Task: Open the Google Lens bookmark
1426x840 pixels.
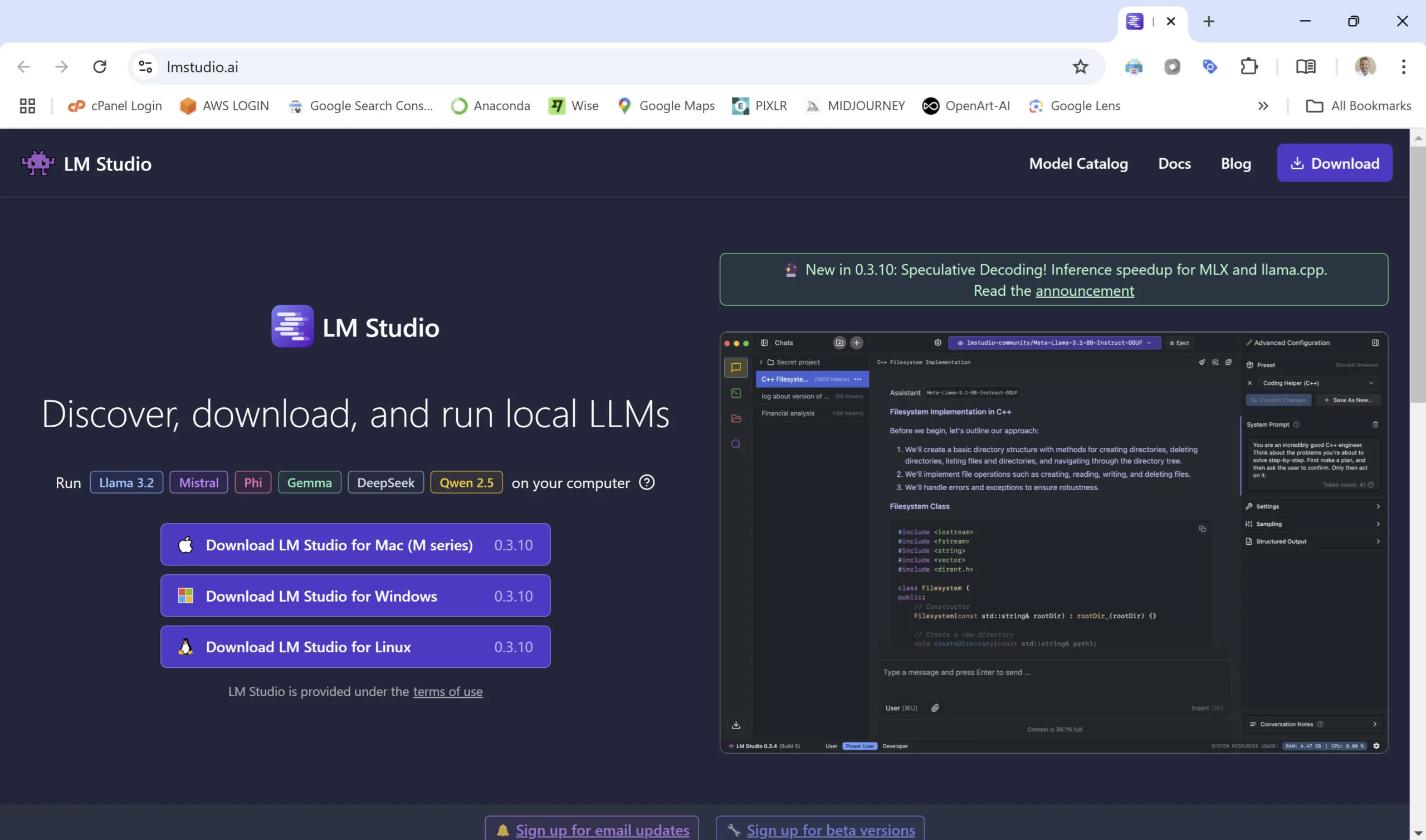Action: [x=1075, y=106]
